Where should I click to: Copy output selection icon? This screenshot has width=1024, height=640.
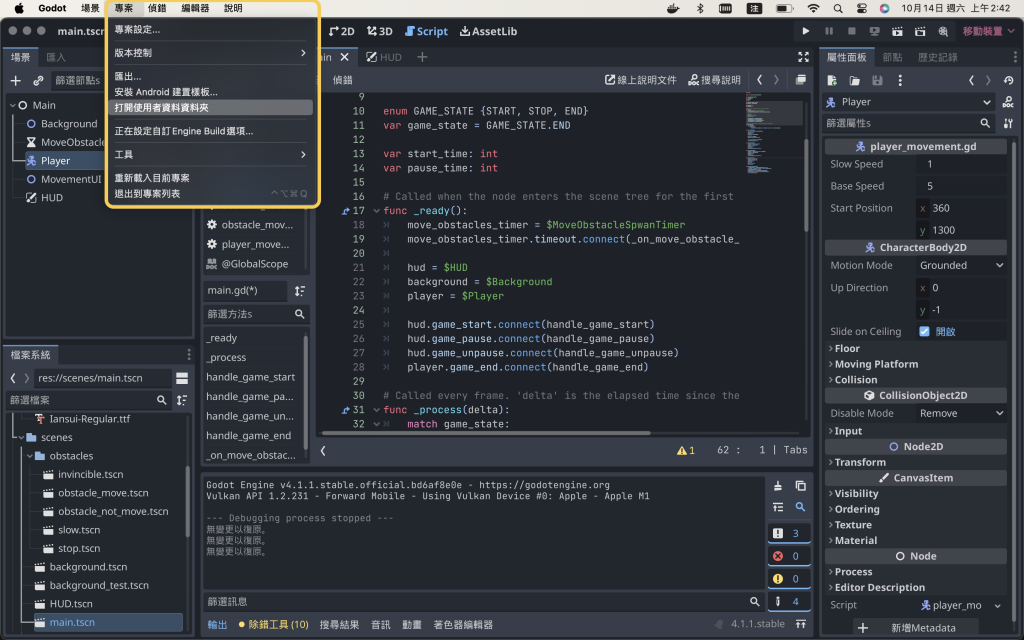coord(800,486)
